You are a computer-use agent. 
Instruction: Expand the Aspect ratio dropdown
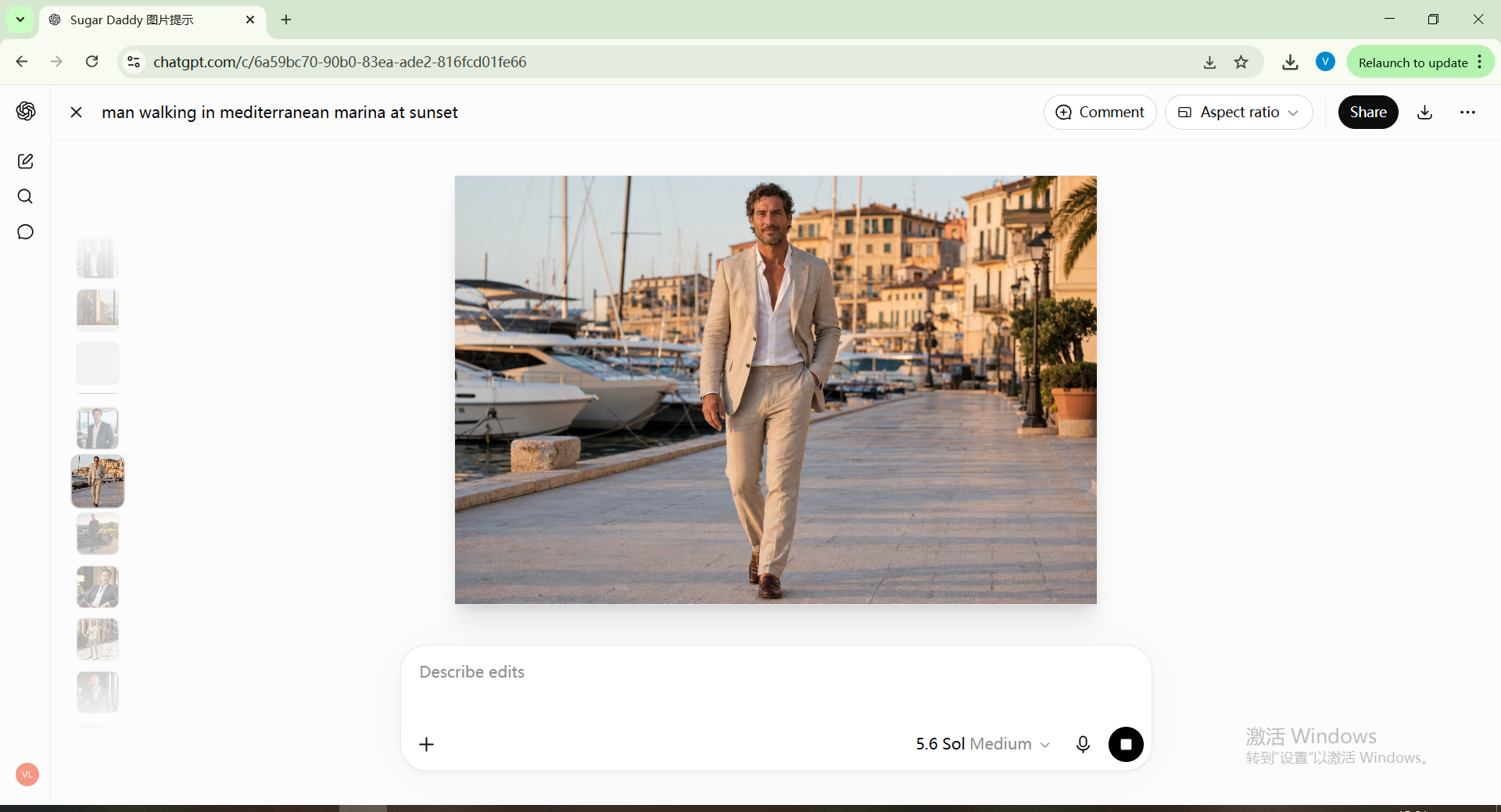click(1238, 112)
